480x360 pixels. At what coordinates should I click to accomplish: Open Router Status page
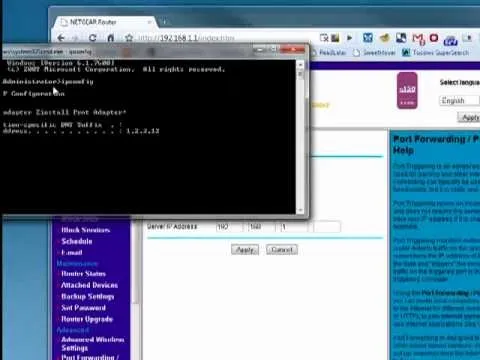83,274
